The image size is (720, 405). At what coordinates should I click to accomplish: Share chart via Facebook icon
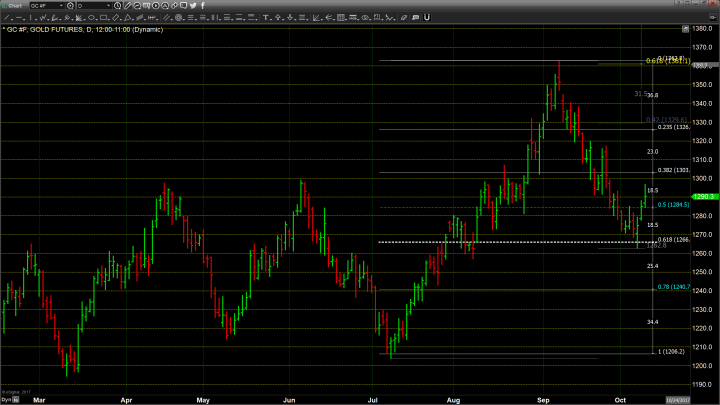[203, 6]
